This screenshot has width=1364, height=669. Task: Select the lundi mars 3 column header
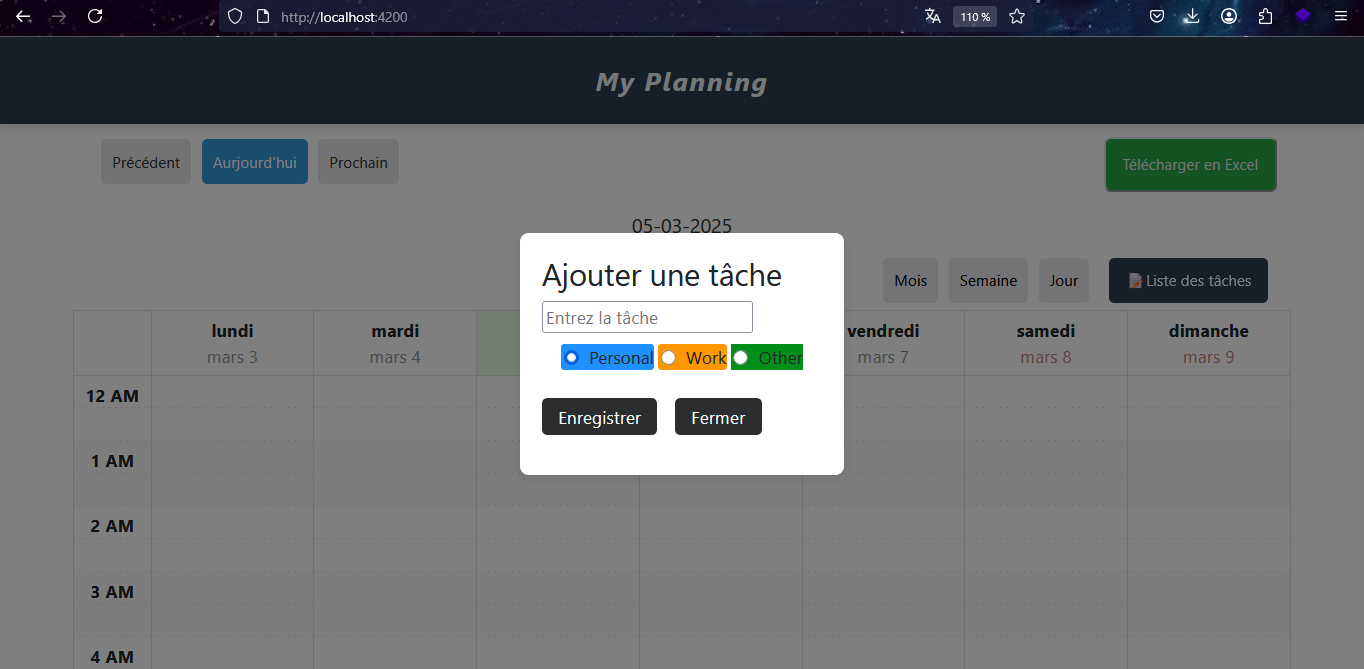coord(232,343)
